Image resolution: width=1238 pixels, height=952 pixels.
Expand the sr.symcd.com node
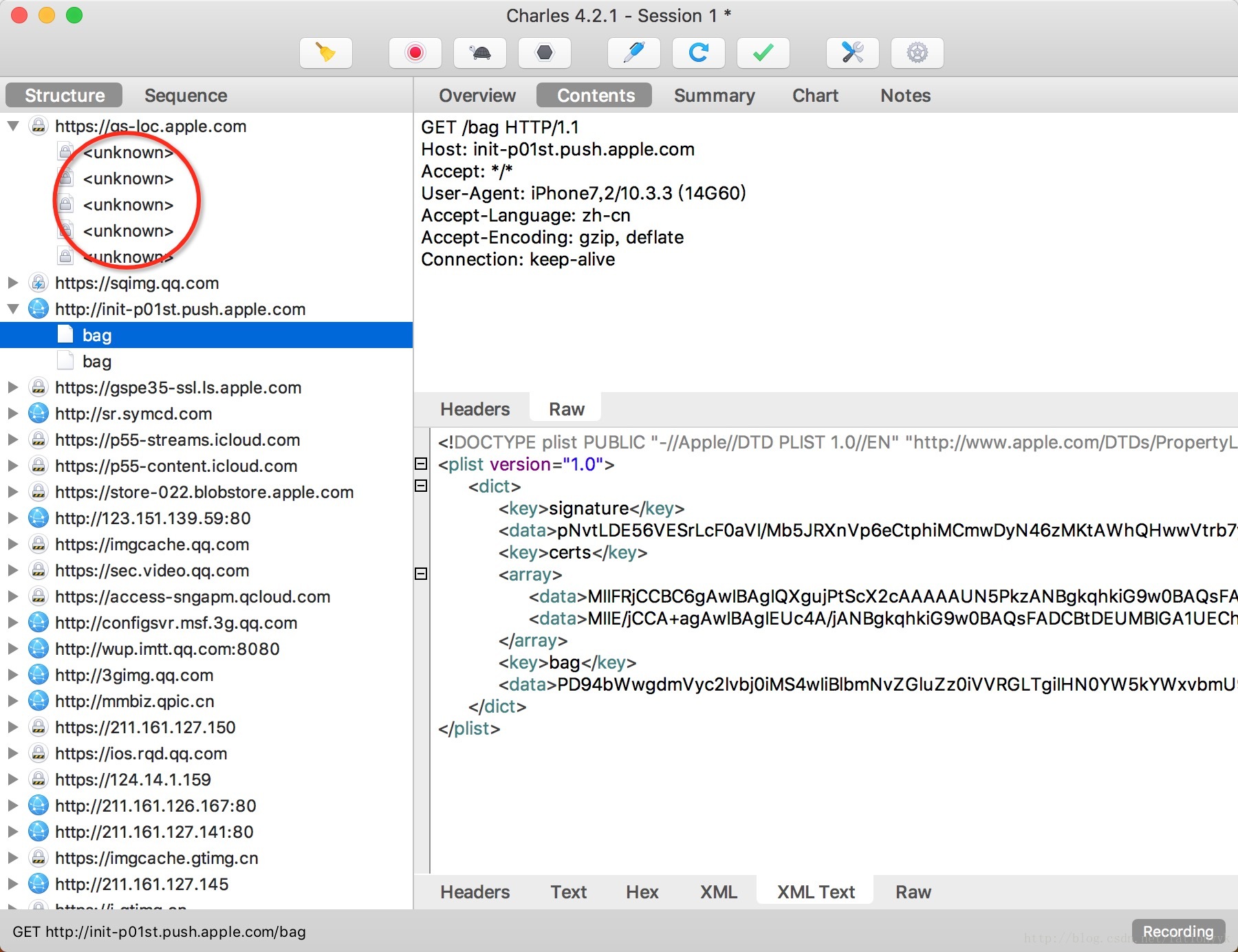point(12,413)
